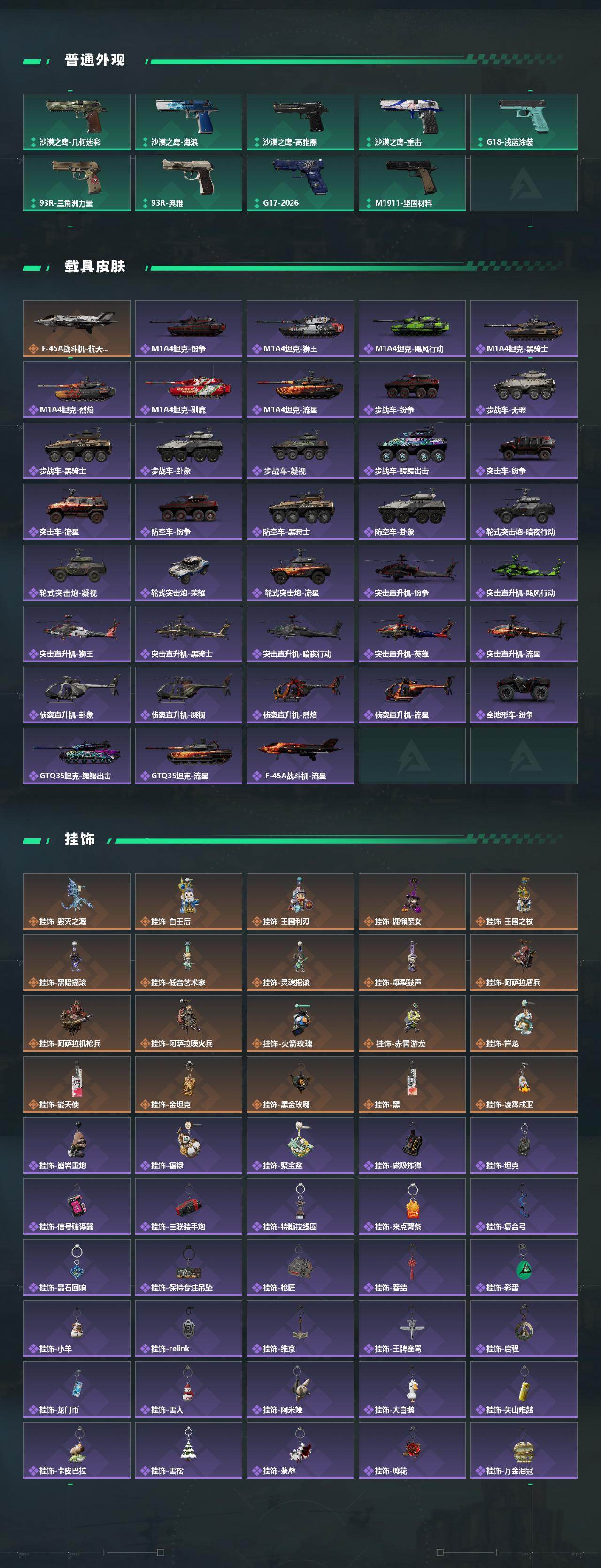601x1568 pixels.
Task: Select the F-45A战斗机-航天 fighter jet skin
Action: pos(77,328)
